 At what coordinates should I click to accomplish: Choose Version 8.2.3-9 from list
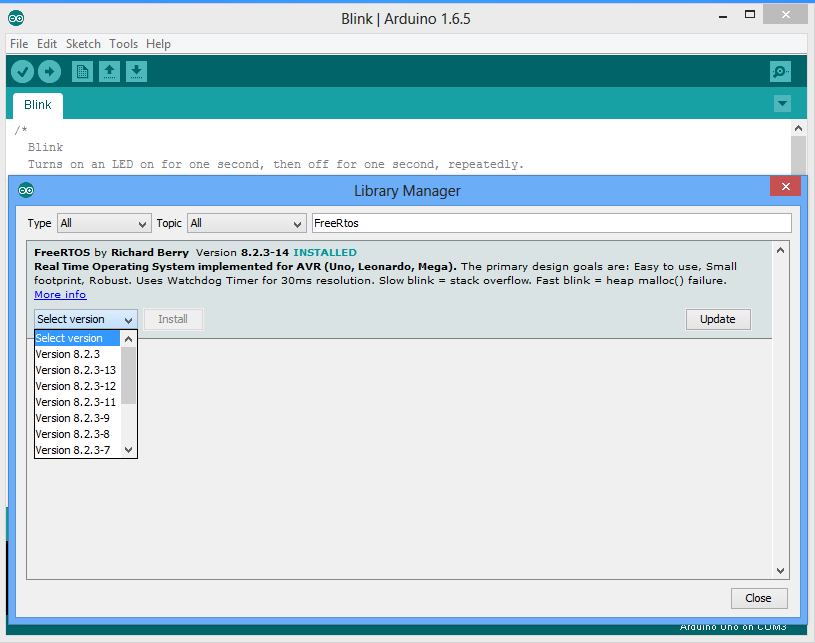coord(77,418)
